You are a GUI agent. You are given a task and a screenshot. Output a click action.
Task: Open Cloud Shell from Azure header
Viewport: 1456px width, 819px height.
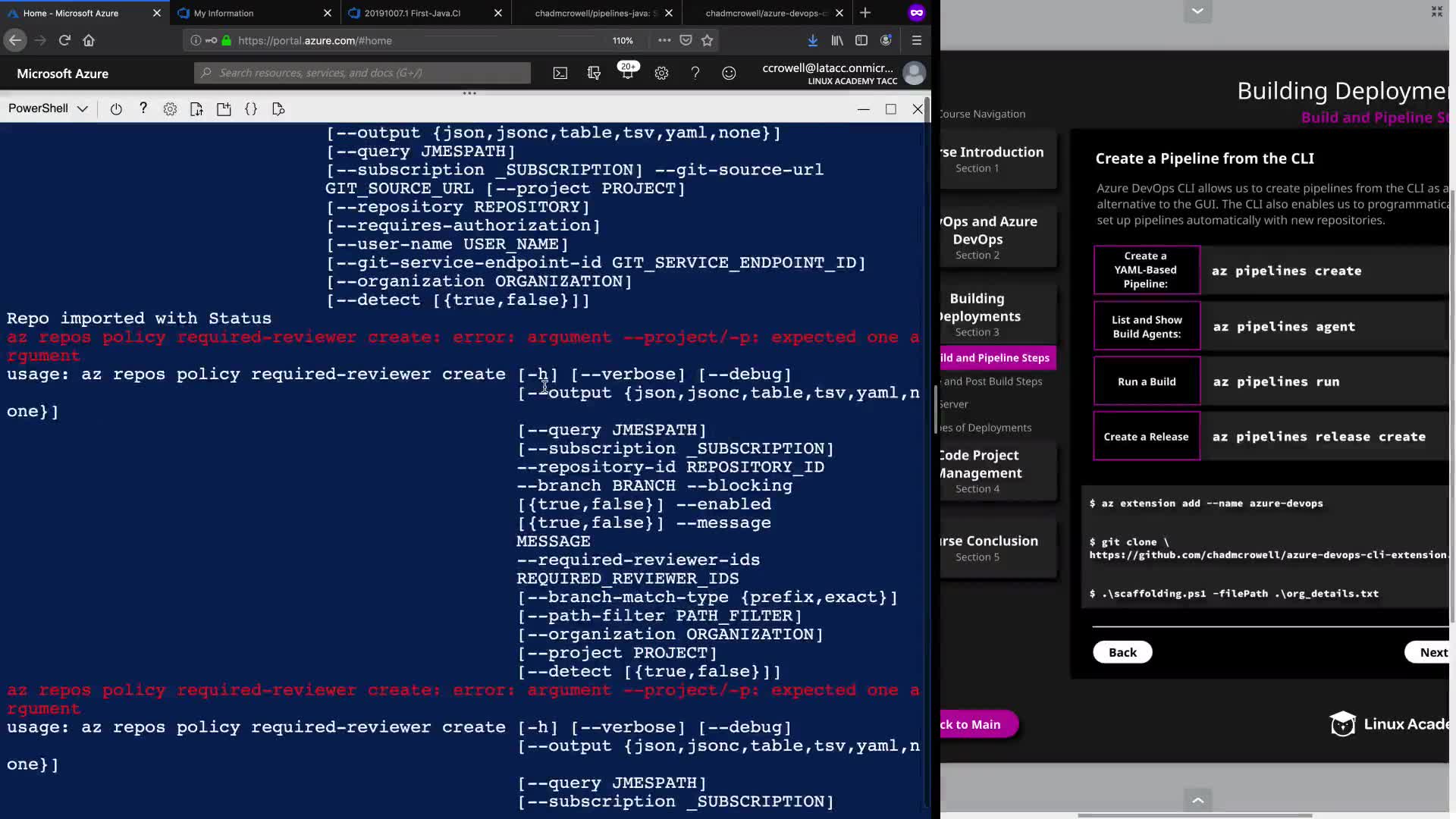[560, 73]
